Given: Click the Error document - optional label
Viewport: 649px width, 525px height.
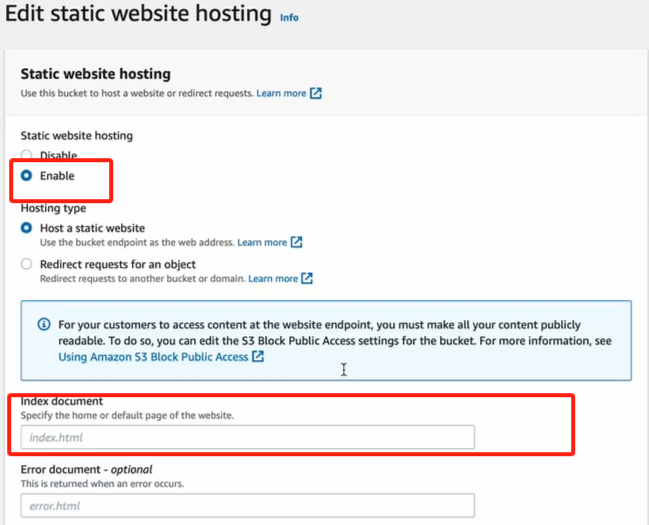Looking at the screenshot, I should click(87, 469).
